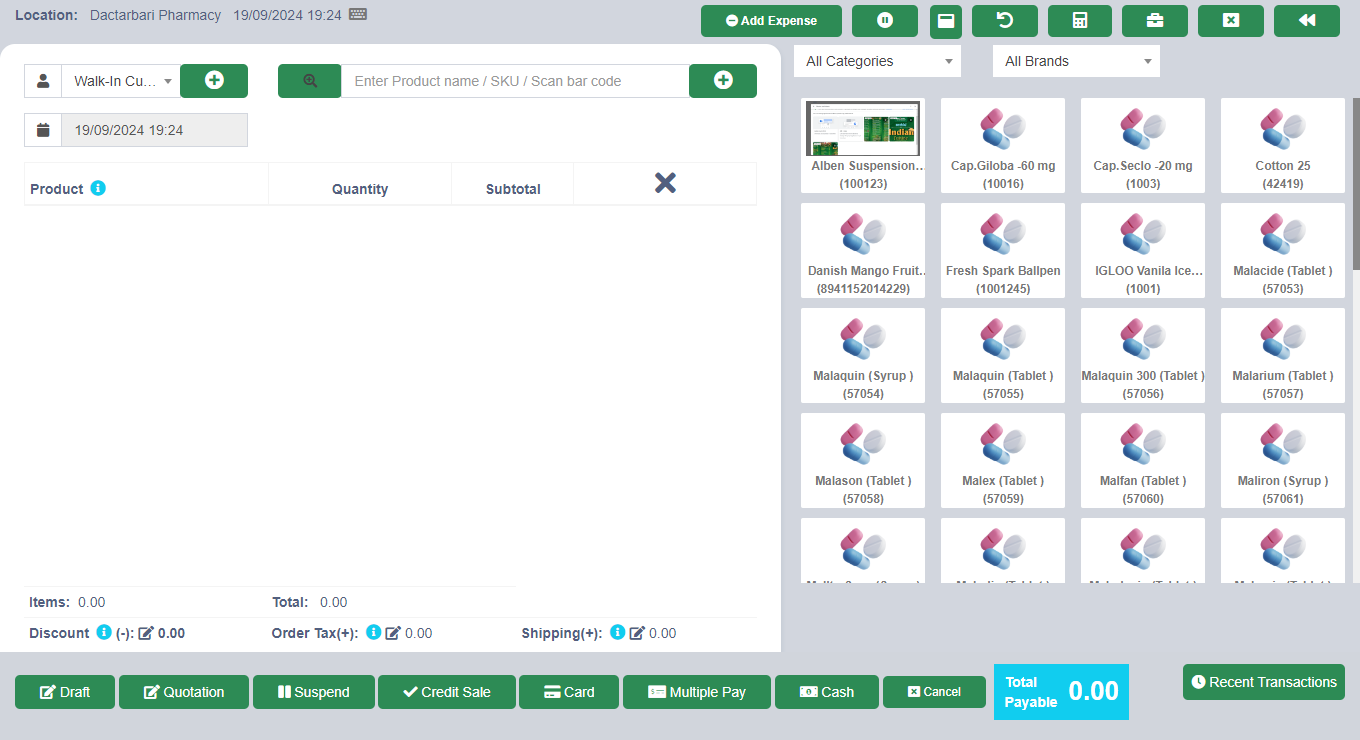Click the Add Expense button

771,21
